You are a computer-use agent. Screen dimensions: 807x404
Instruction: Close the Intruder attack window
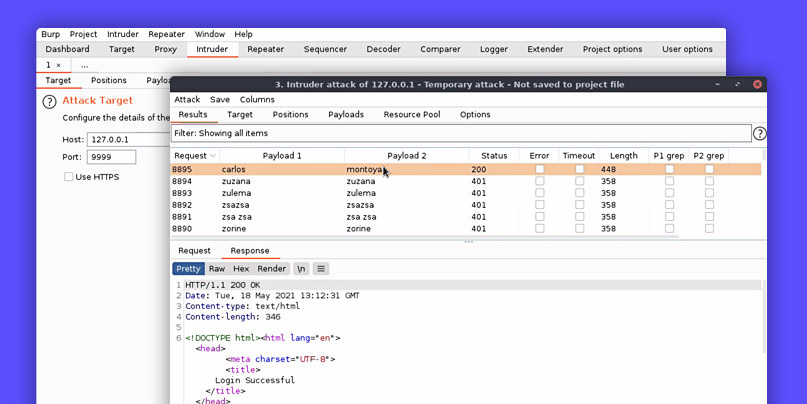coord(757,84)
